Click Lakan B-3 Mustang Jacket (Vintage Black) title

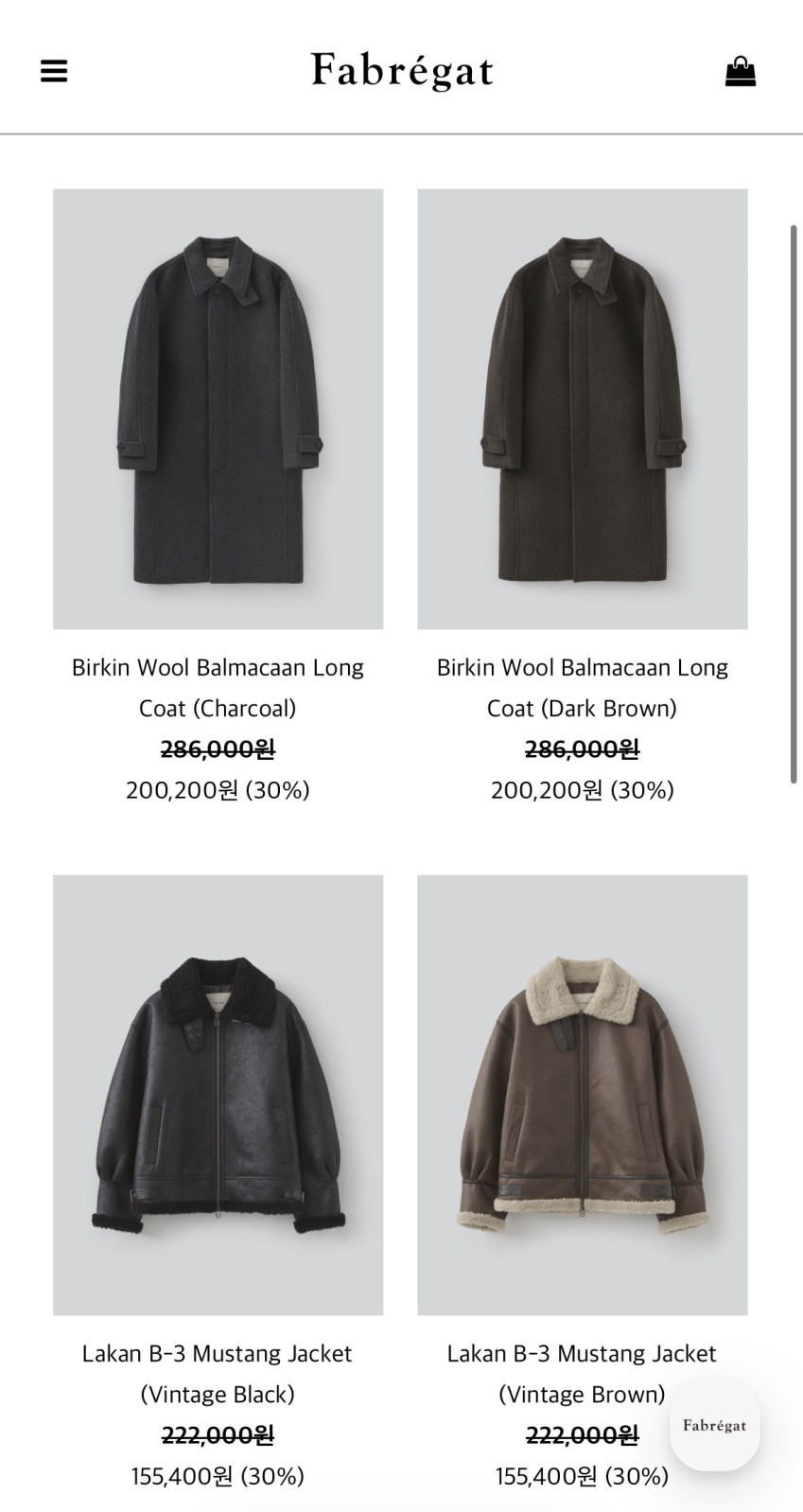coord(218,1374)
